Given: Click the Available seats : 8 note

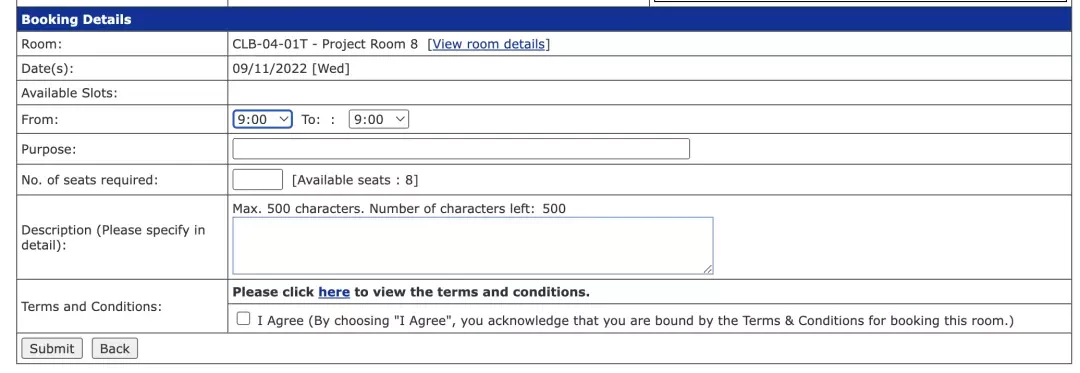Looking at the screenshot, I should [x=355, y=180].
